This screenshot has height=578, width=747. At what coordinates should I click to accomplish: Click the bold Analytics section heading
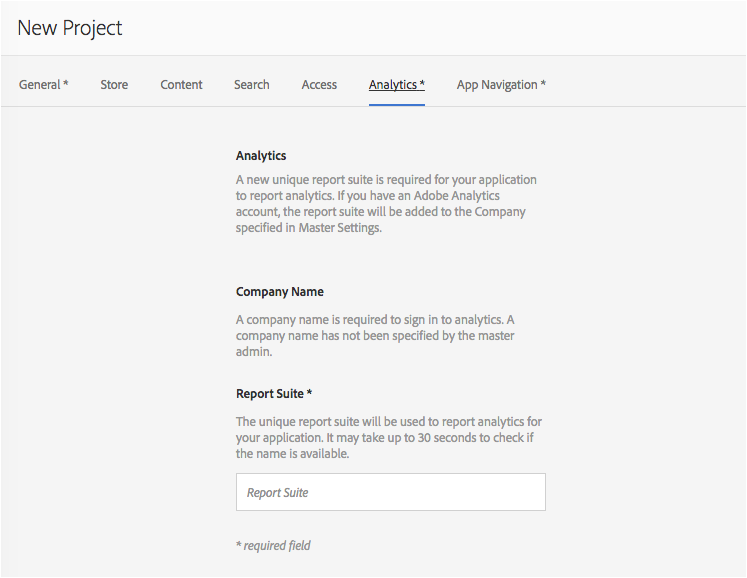(x=261, y=156)
